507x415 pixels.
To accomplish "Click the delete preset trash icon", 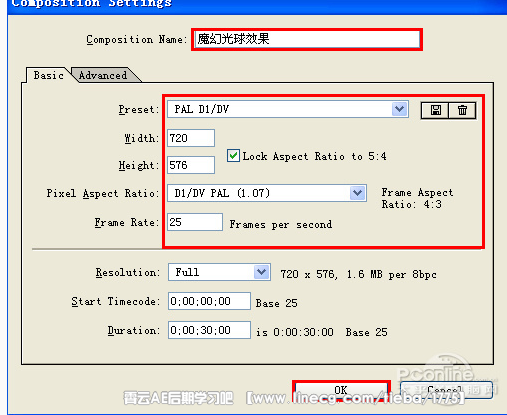I will point(462,110).
